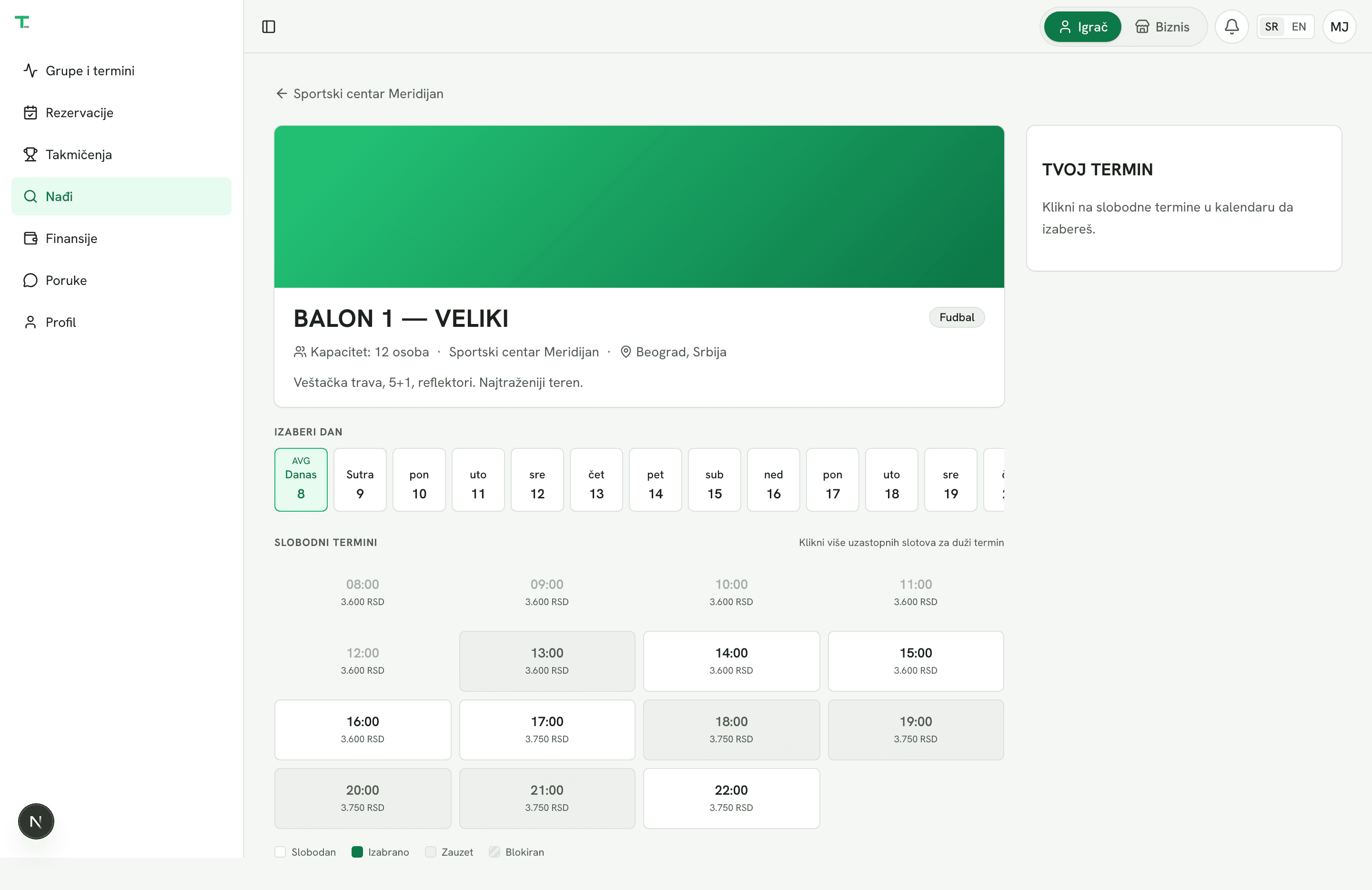This screenshot has height=890, width=1372.
Task: Select sub 15 day
Action: click(714, 480)
